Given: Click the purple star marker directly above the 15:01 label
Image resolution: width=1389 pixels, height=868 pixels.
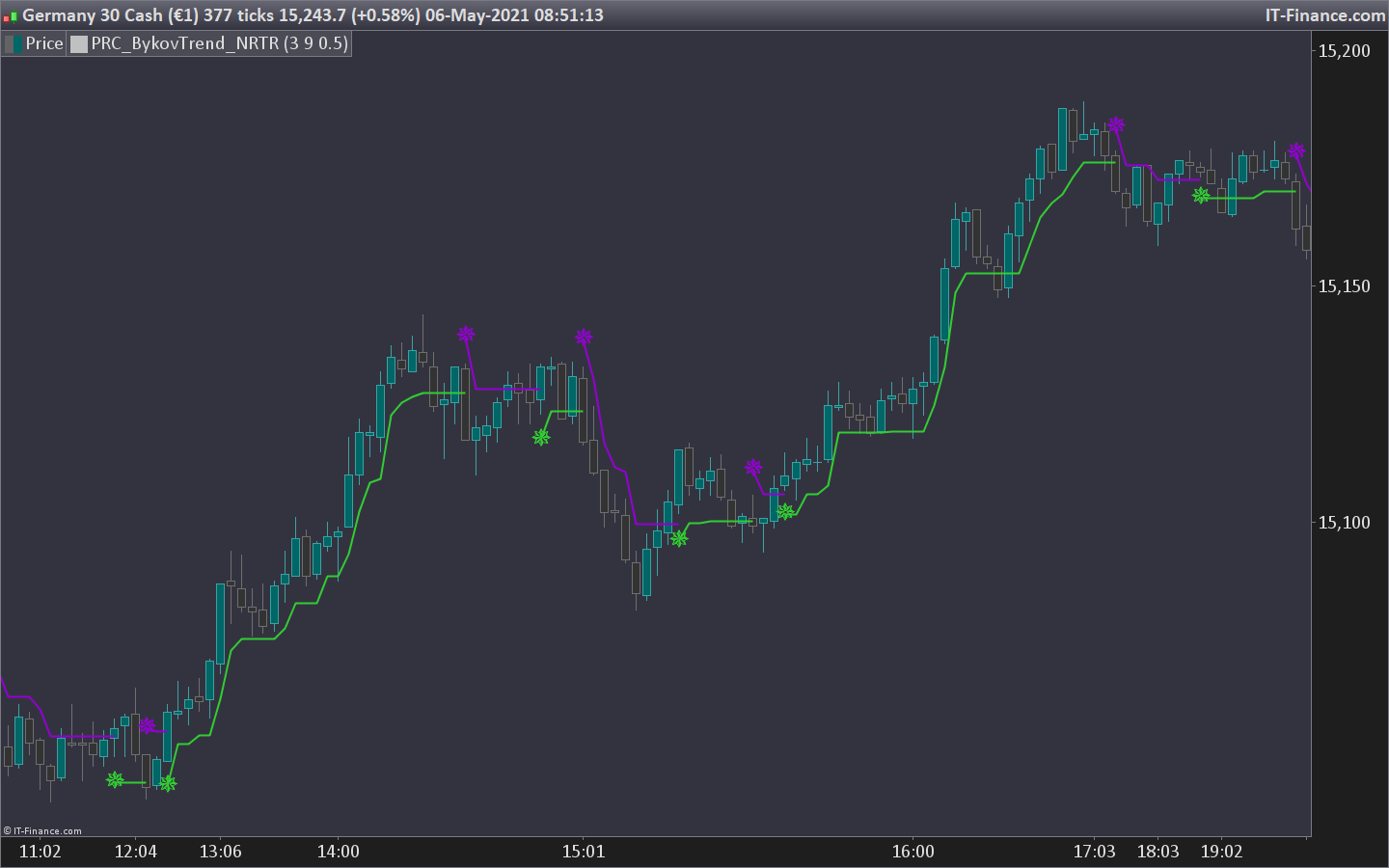Looking at the screenshot, I should click(584, 338).
